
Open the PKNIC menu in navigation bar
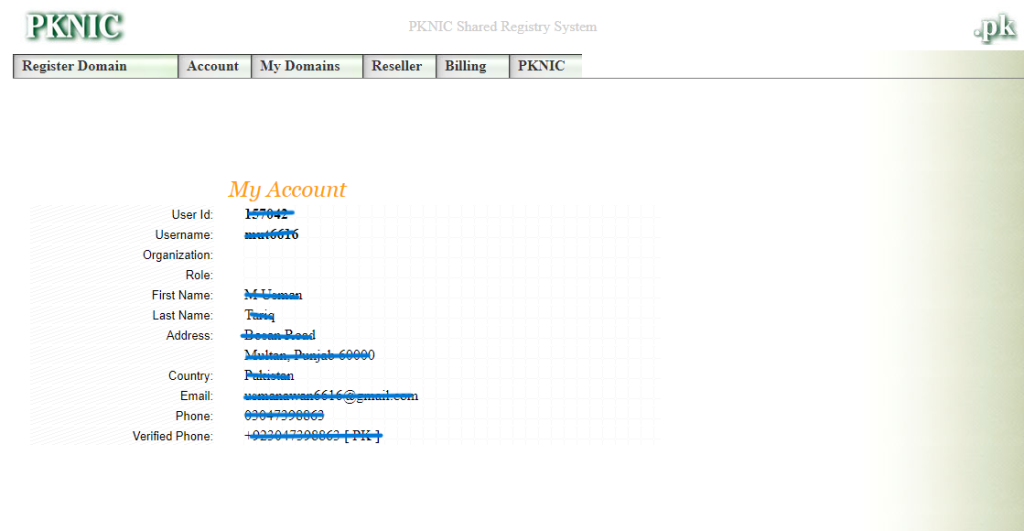click(541, 66)
